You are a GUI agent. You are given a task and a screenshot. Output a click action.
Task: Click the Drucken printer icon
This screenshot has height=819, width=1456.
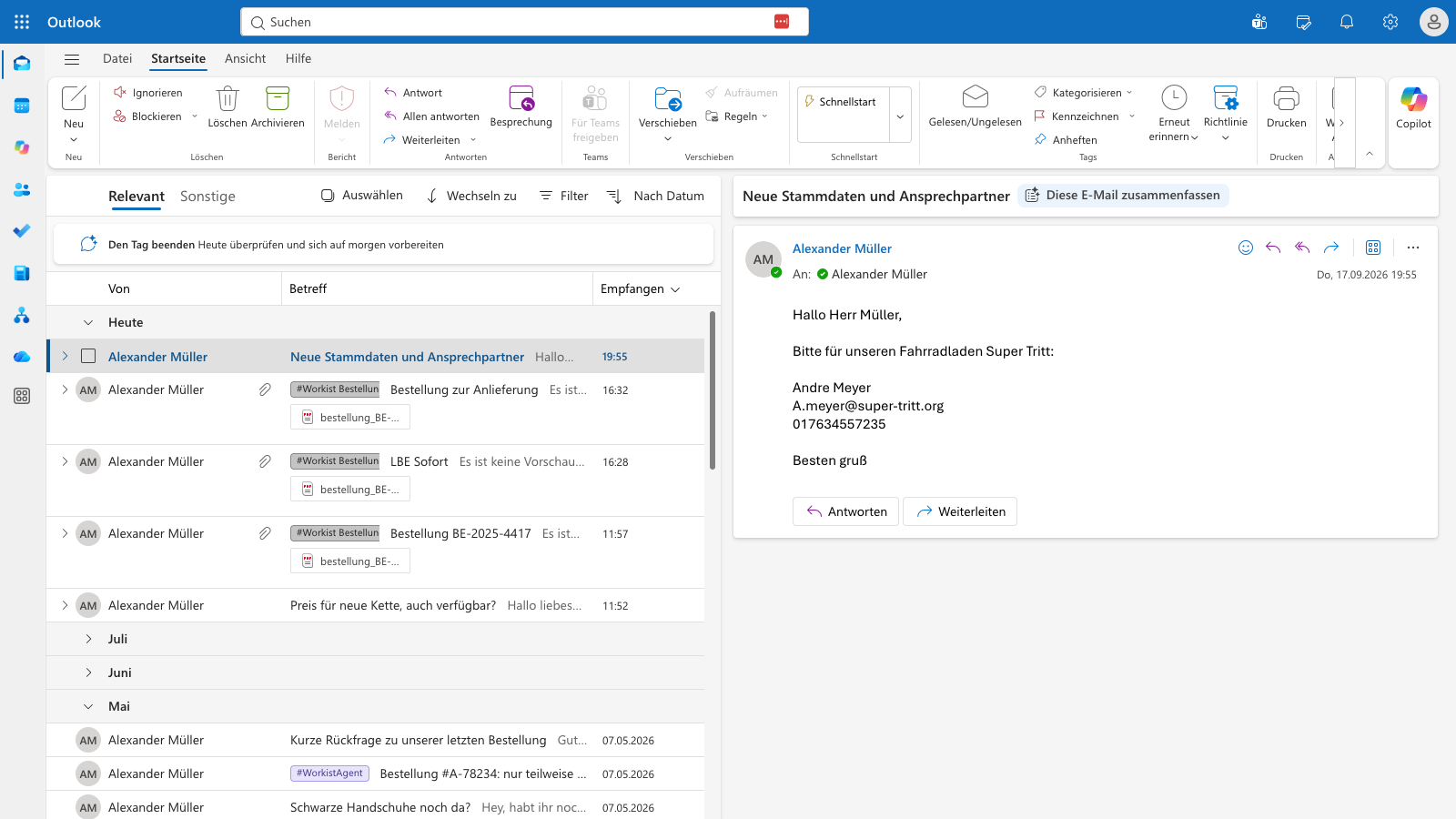[x=1287, y=107]
